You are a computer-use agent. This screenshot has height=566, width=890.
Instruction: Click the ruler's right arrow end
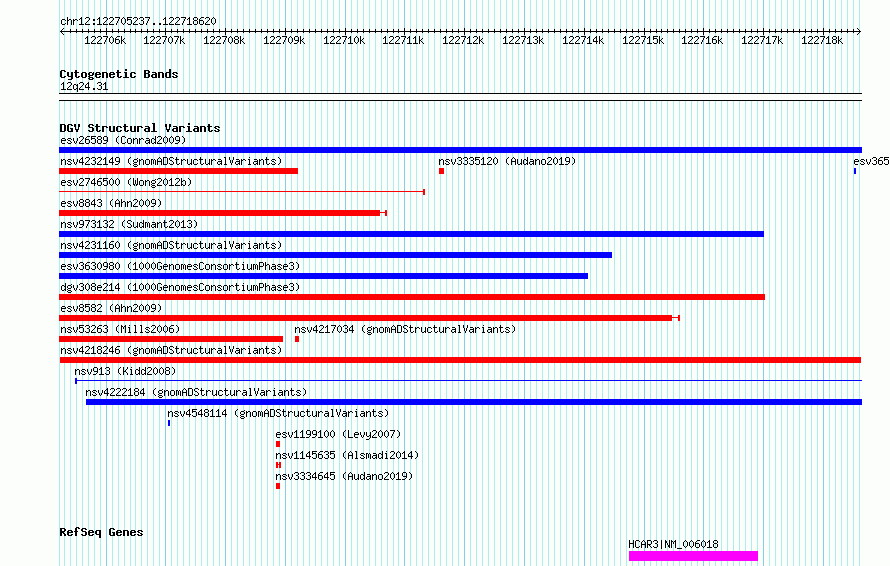point(859,31)
